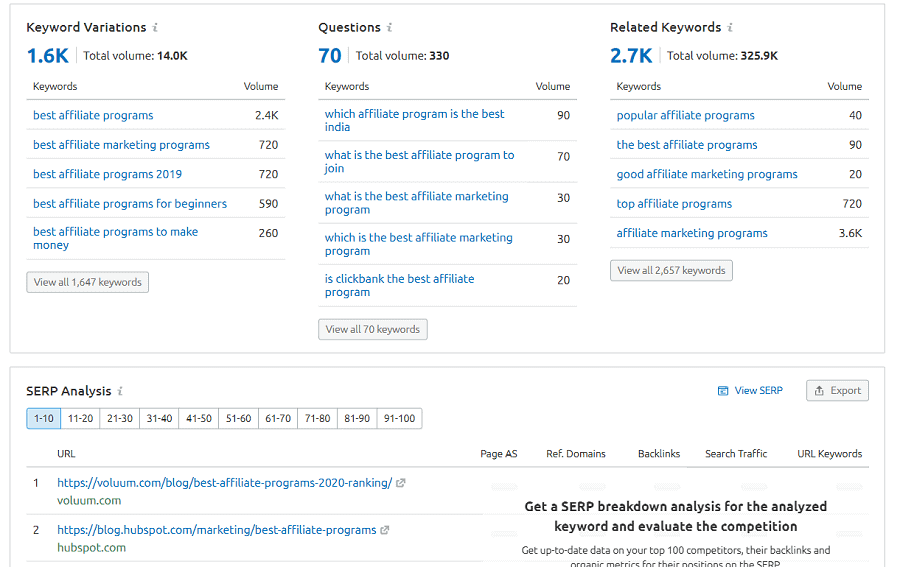Screen dimensions: 900x567
Task: Click the 70 Questions count
Action: point(329,56)
